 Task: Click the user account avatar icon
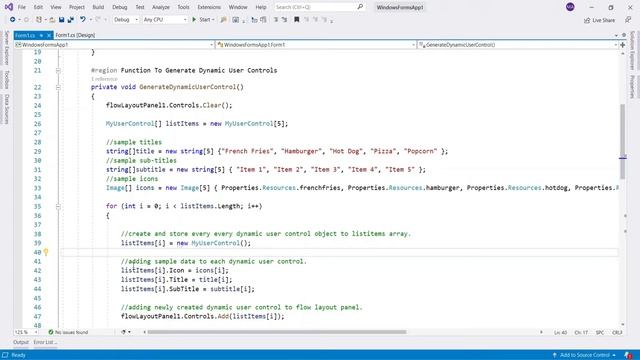point(570,7)
